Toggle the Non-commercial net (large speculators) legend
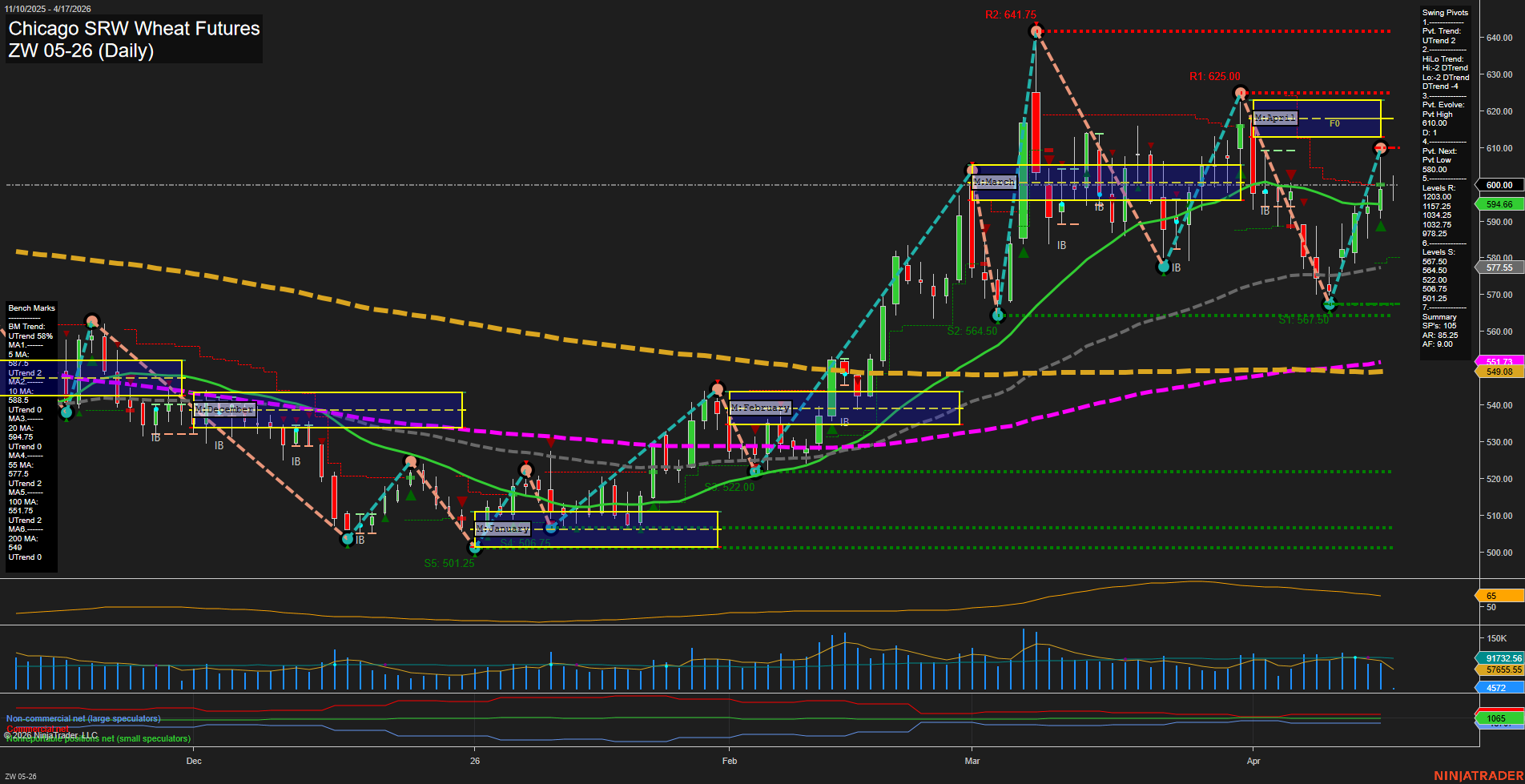 [82, 718]
